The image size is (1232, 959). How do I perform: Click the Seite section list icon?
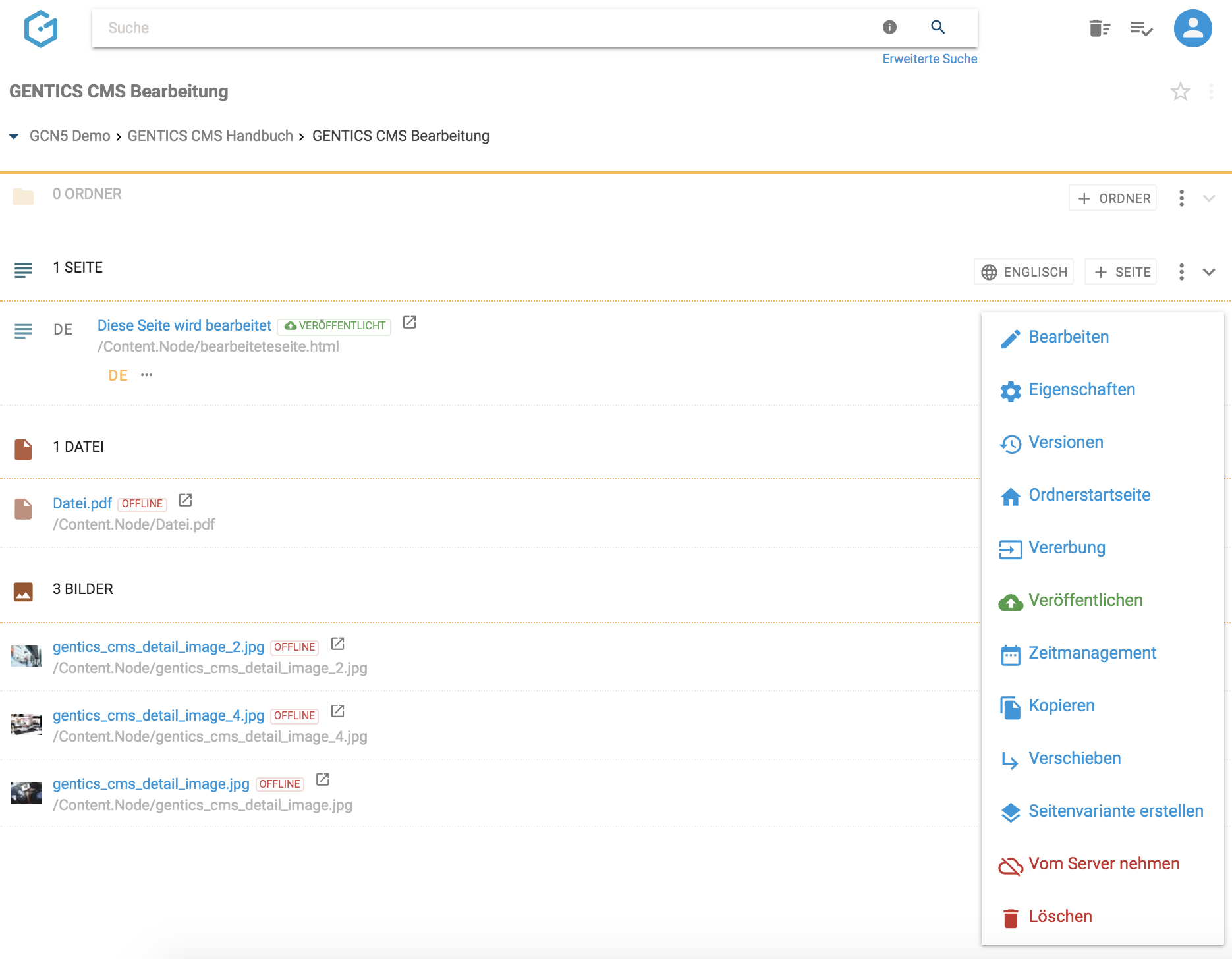[x=23, y=270]
